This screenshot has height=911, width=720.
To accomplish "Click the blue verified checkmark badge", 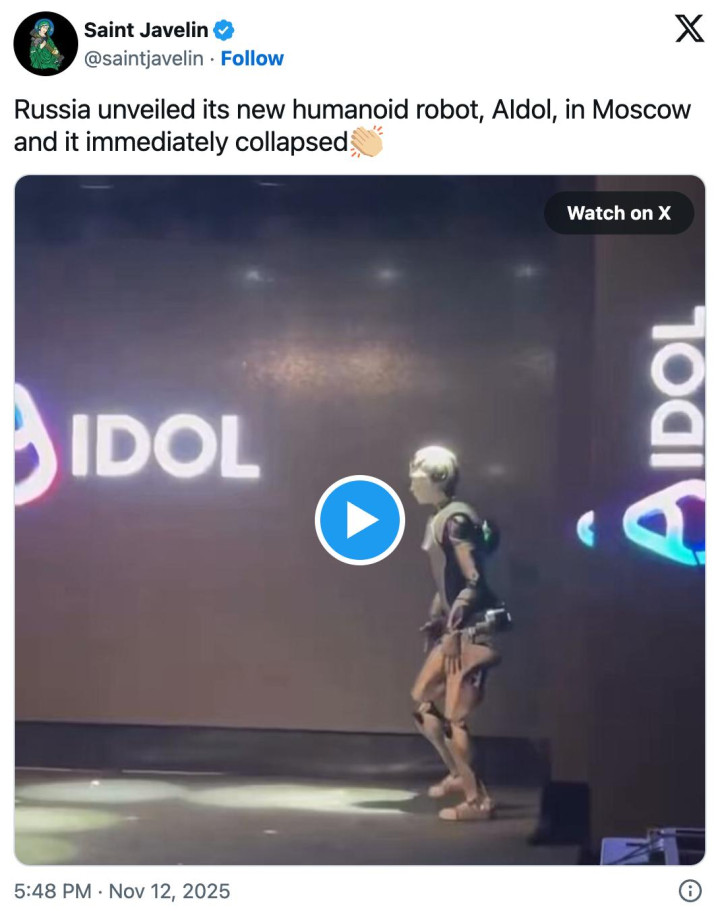I will tap(224, 30).
